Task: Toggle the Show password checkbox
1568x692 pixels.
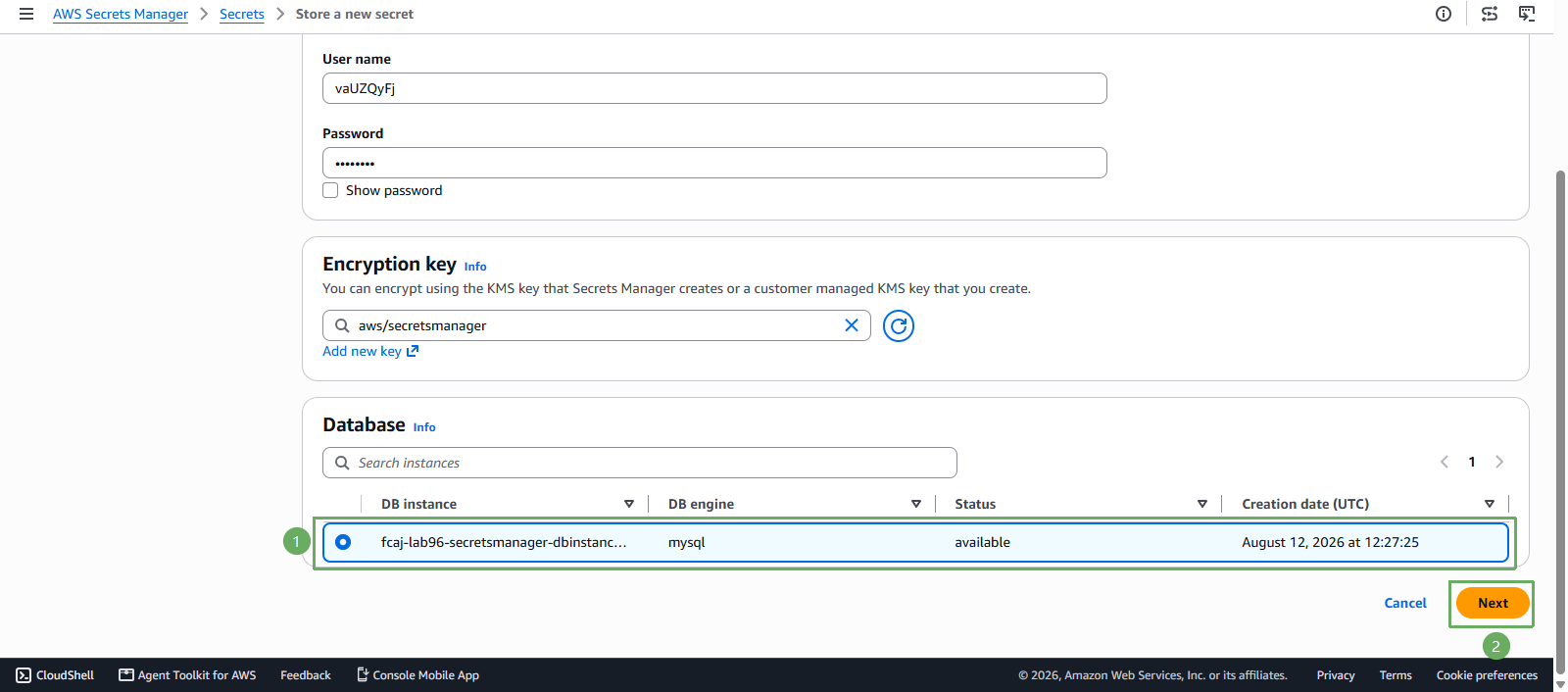Action: [330, 190]
